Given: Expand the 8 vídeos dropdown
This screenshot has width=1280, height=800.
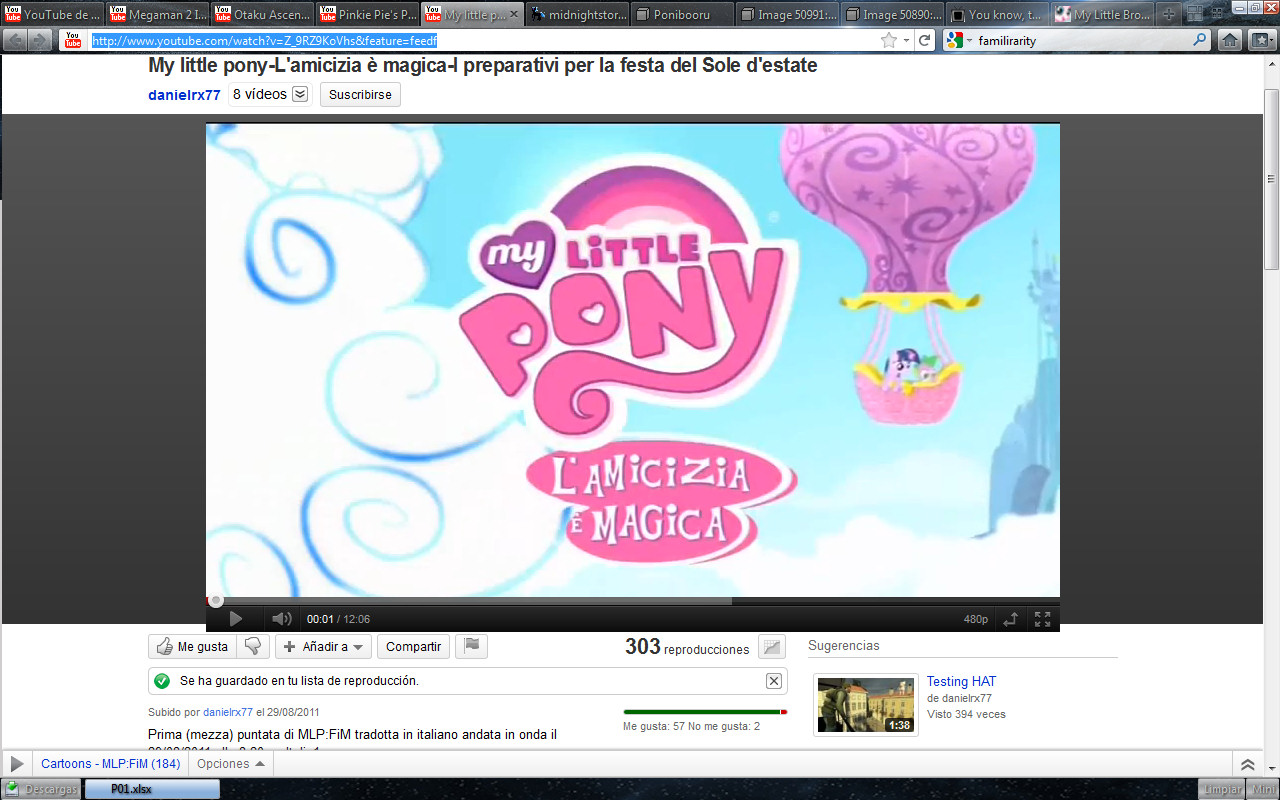Looking at the screenshot, I should tap(271, 94).
